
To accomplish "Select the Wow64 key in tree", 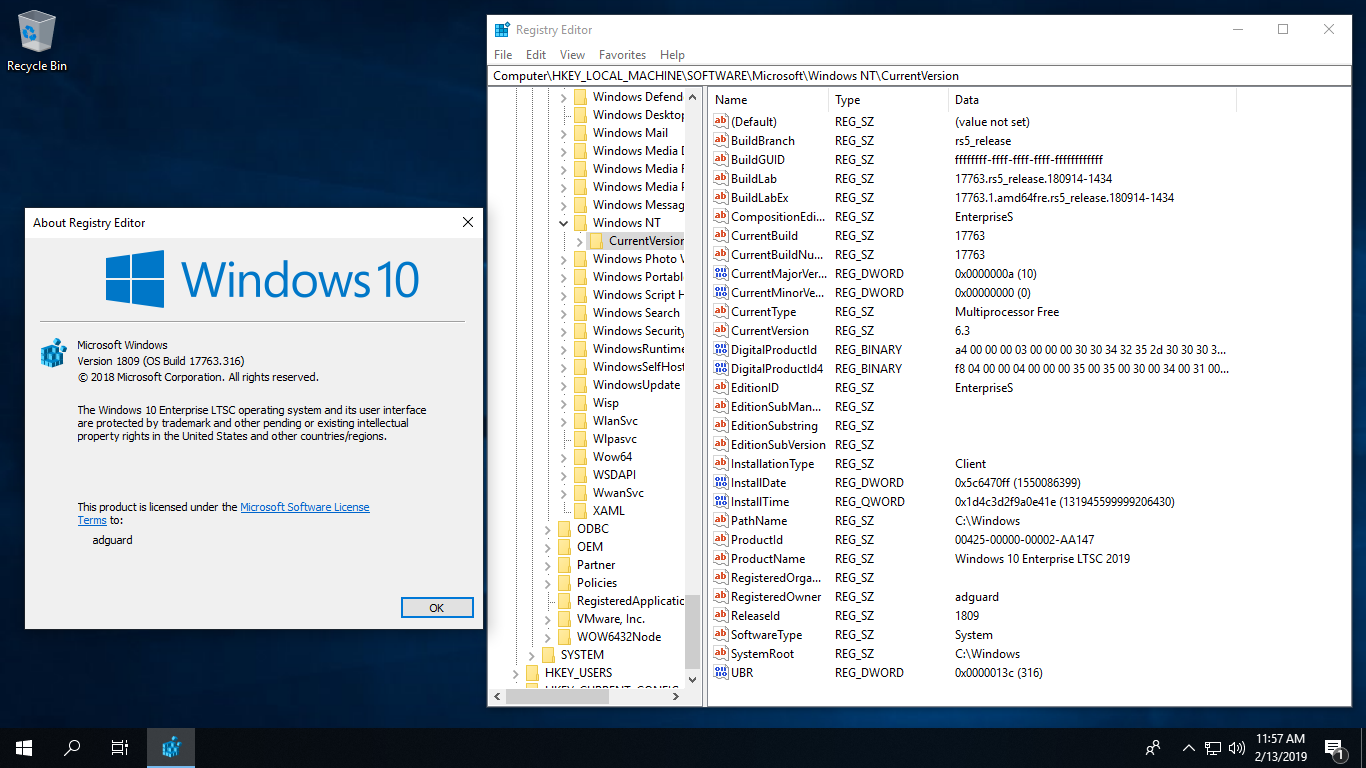I will coord(612,456).
